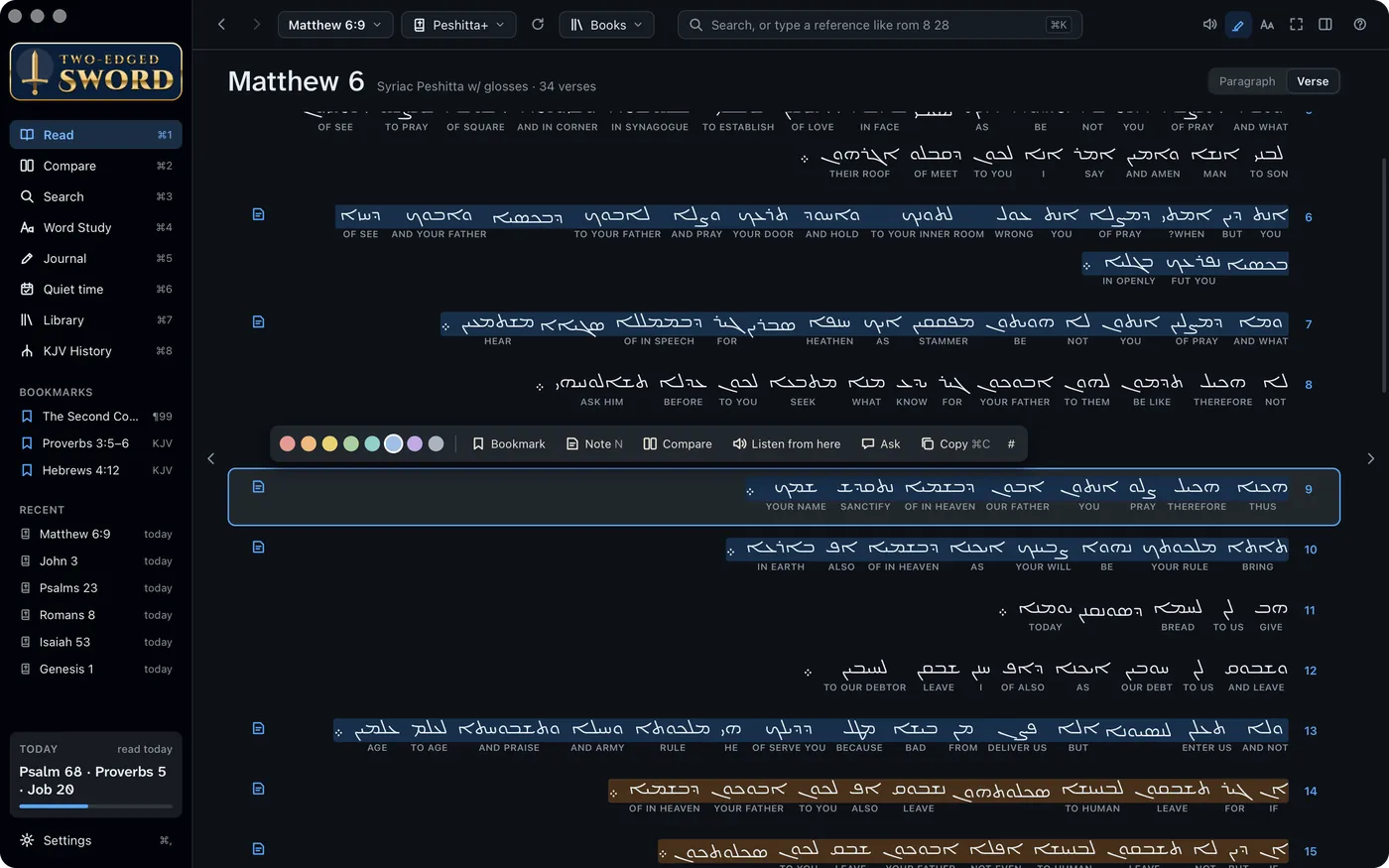The image size is (1389, 868).
Task: Open today's reading card Psalm 68
Action: coord(96,775)
